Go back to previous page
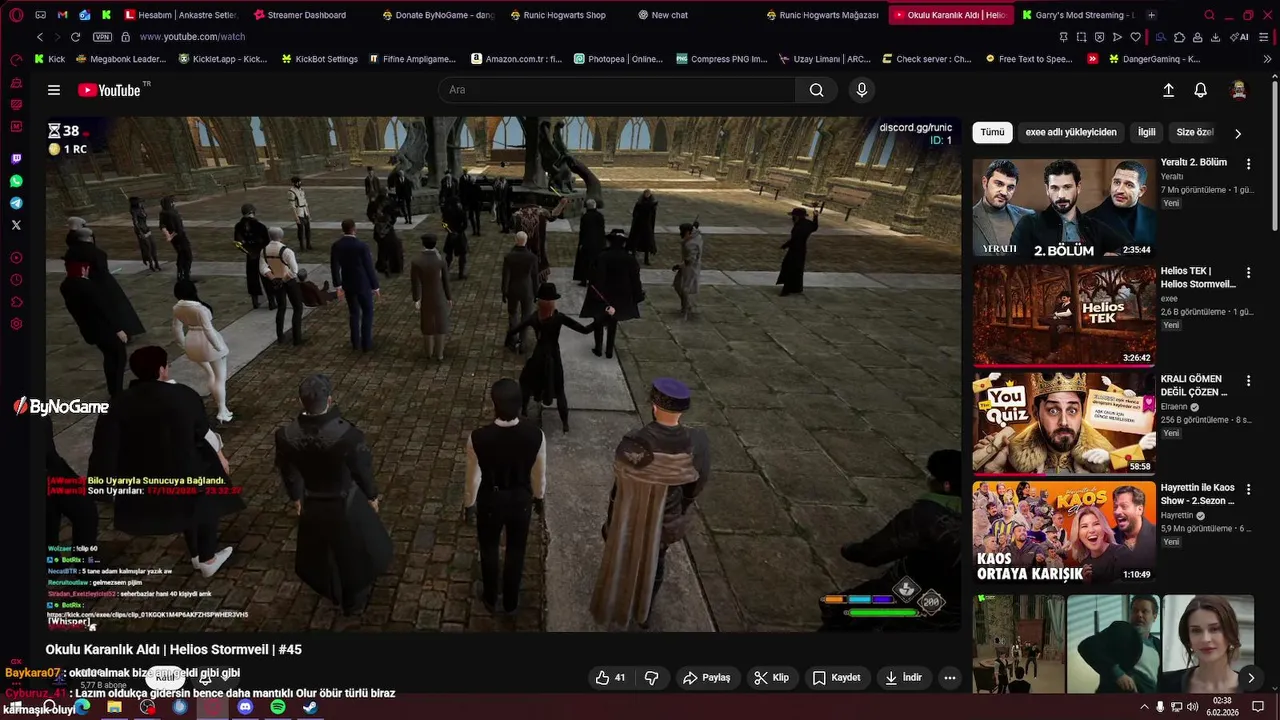Screen dimensions: 1280x720 click(40, 37)
